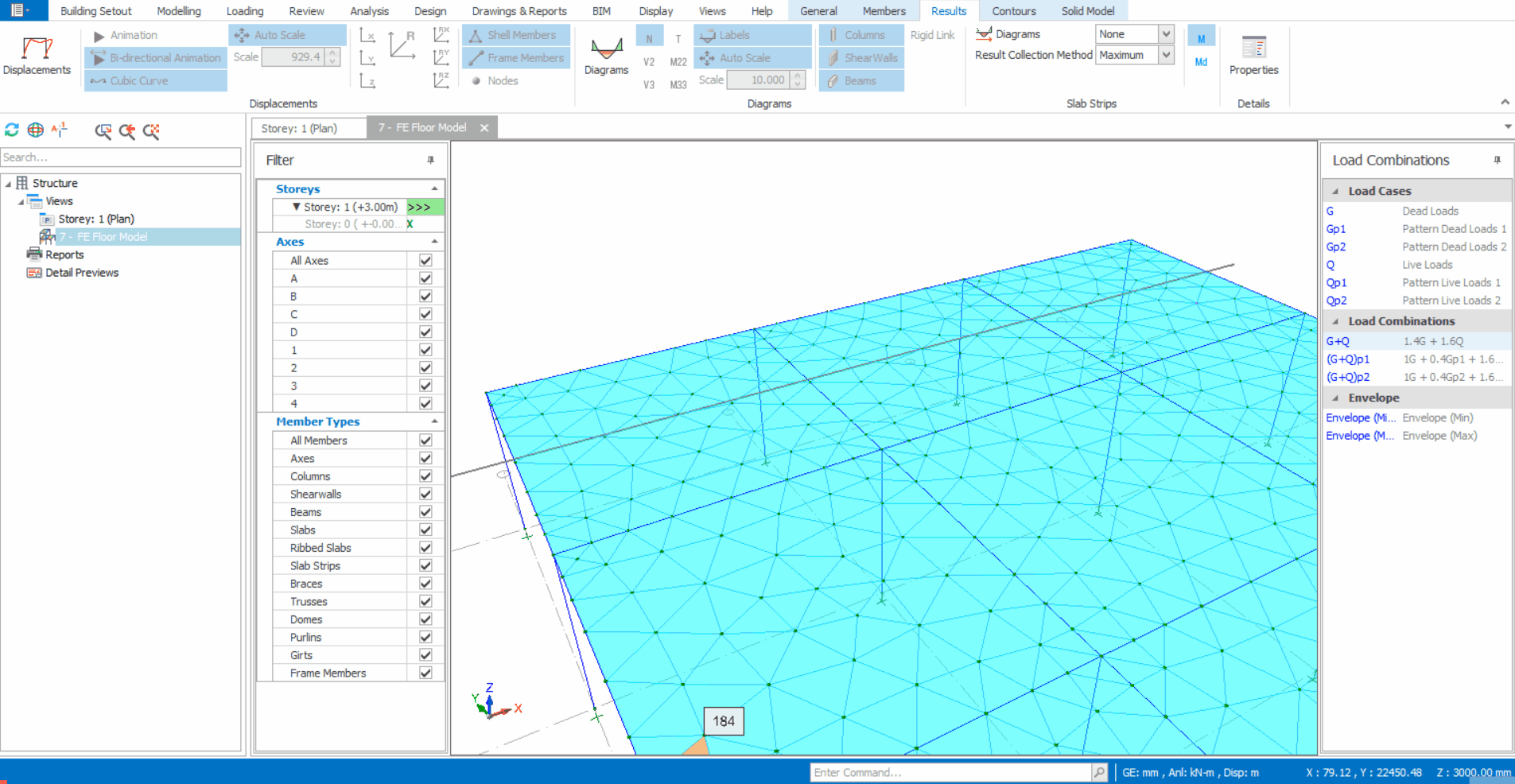Image resolution: width=1515 pixels, height=784 pixels.
Task: Pin the Load Combinations panel
Action: [x=1497, y=161]
